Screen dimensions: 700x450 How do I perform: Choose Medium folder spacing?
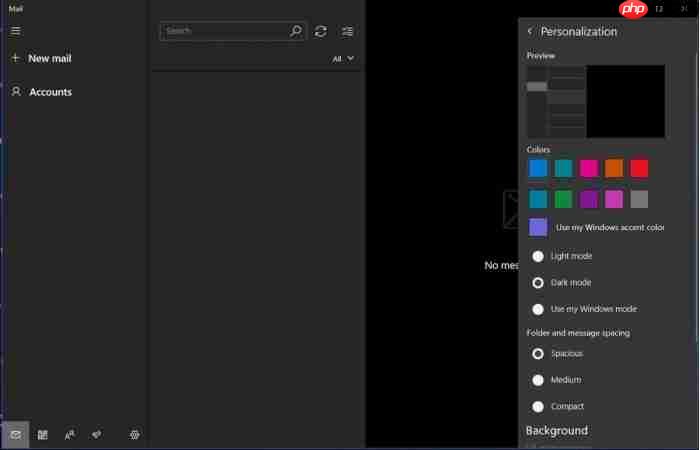(538, 380)
